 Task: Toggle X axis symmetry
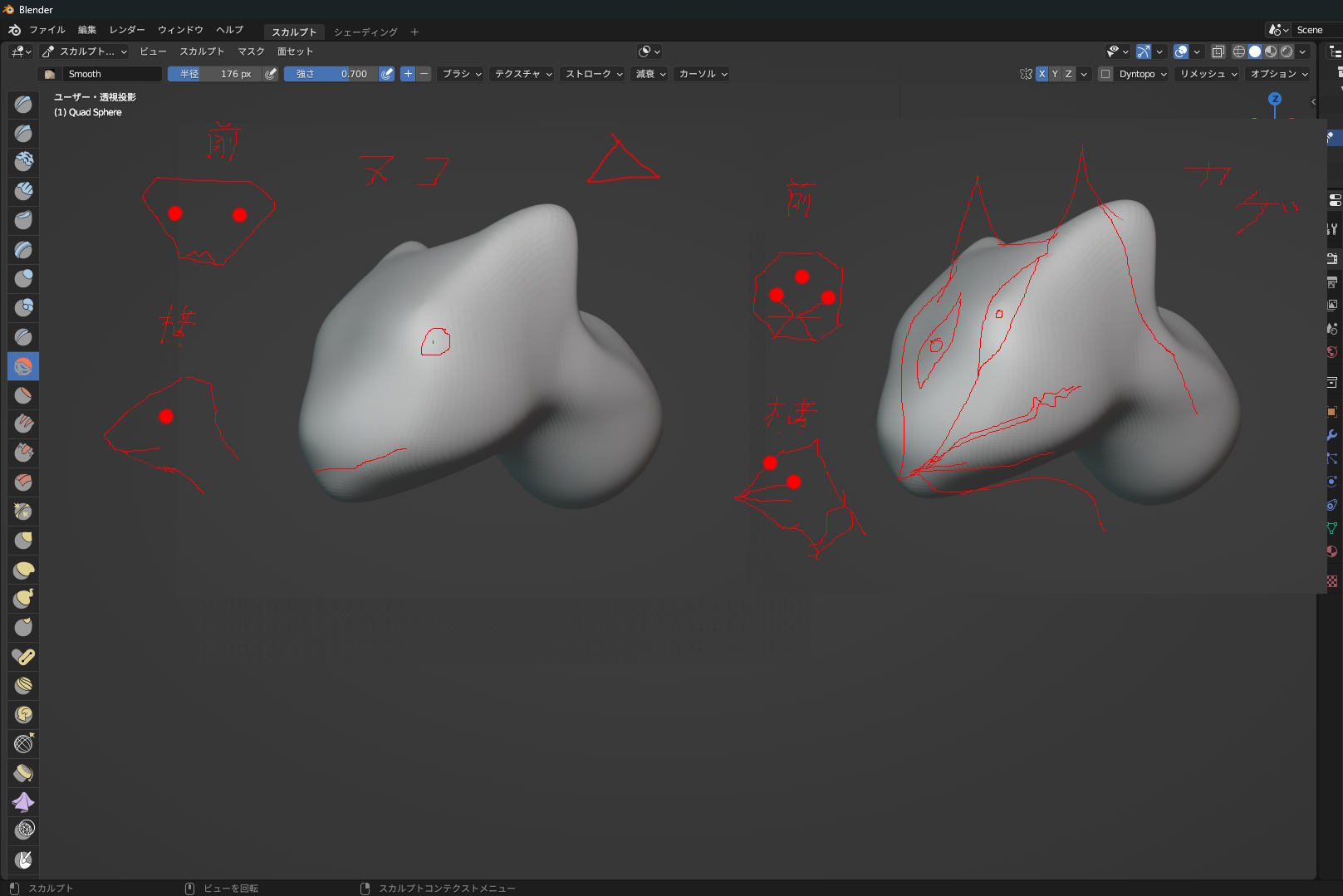tap(1042, 74)
